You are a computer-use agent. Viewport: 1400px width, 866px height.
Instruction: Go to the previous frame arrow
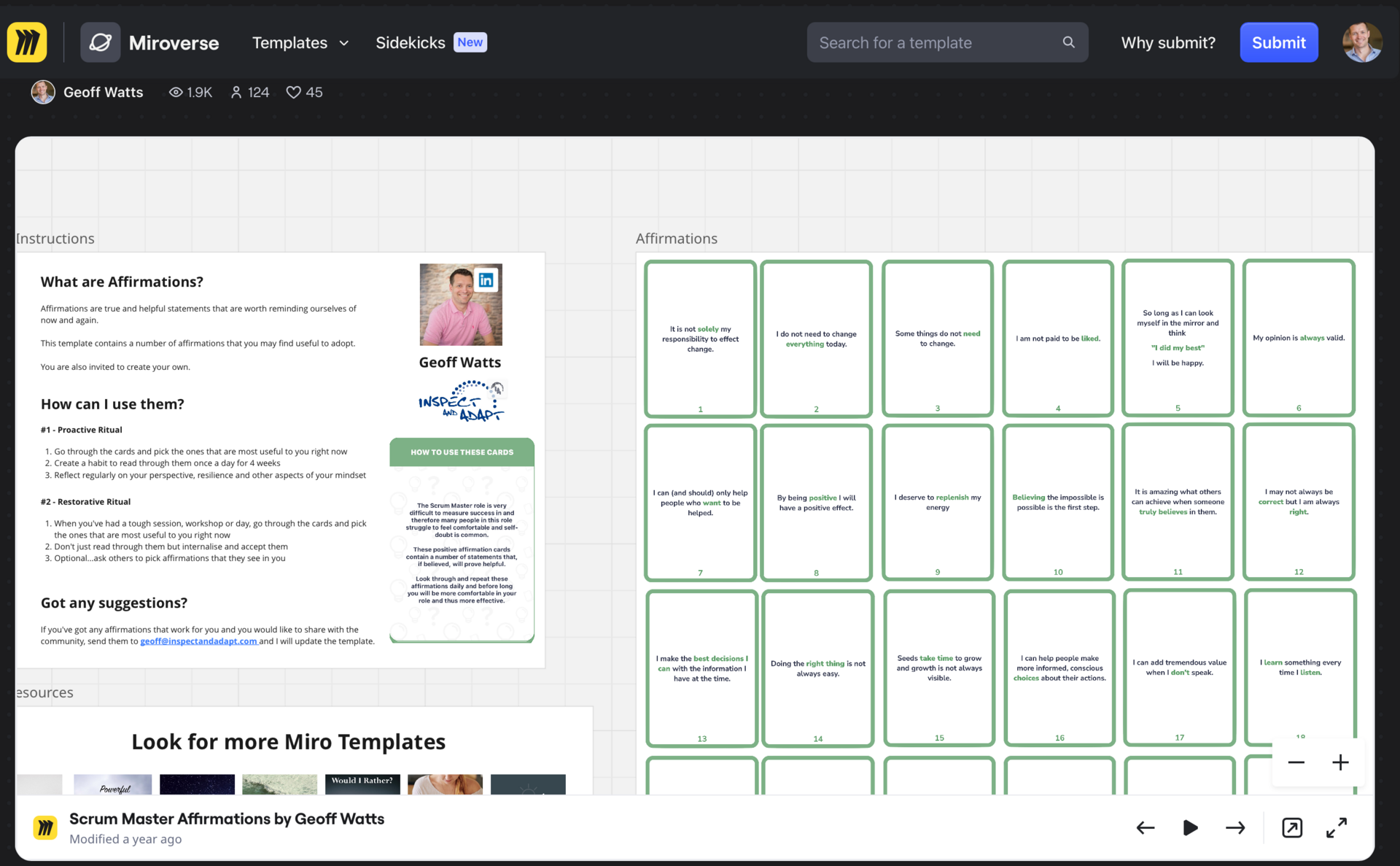tap(1145, 827)
